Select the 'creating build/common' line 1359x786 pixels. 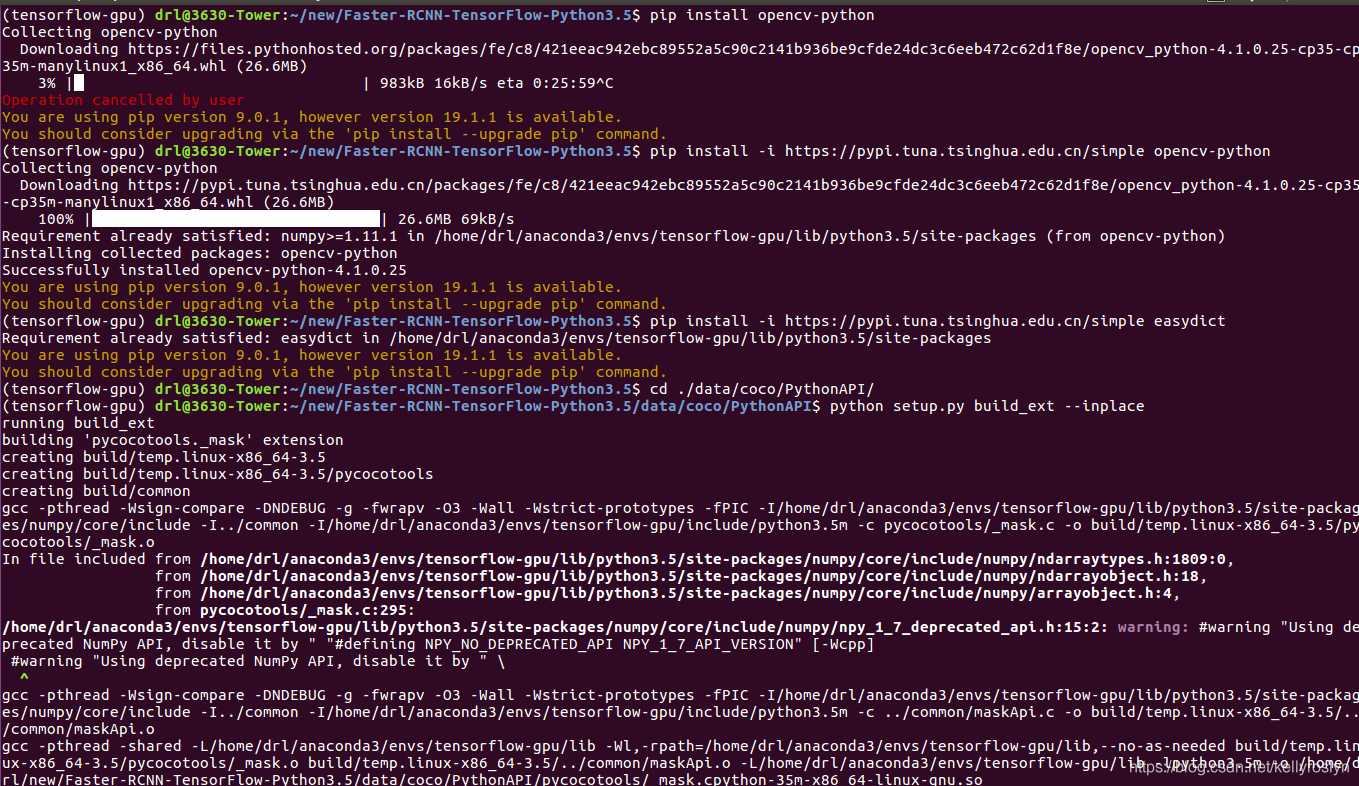tap(96, 491)
